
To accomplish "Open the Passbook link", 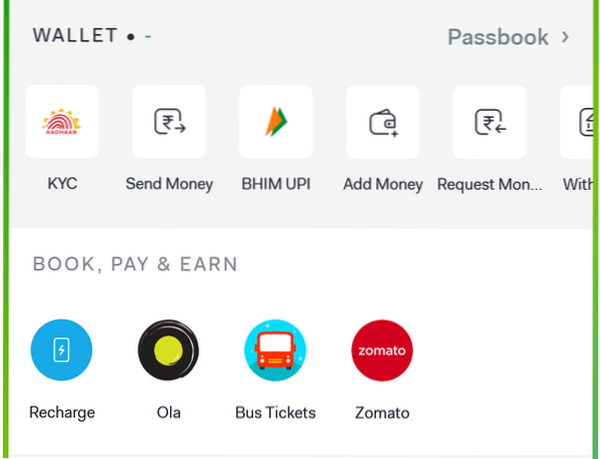I will pyautogui.click(x=498, y=37).
